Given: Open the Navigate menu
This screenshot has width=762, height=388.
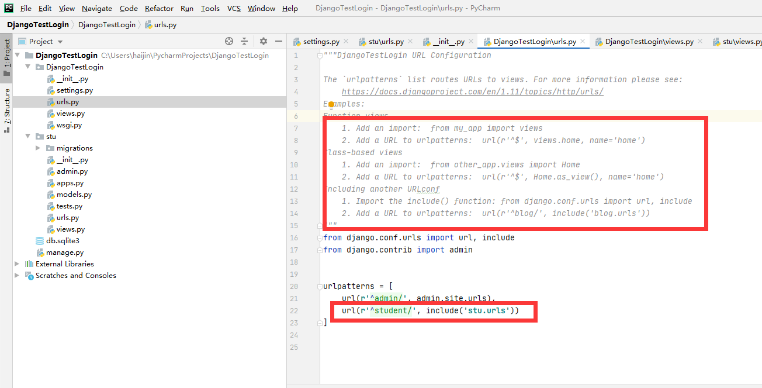Looking at the screenshot, I should (x=97, y=9).
